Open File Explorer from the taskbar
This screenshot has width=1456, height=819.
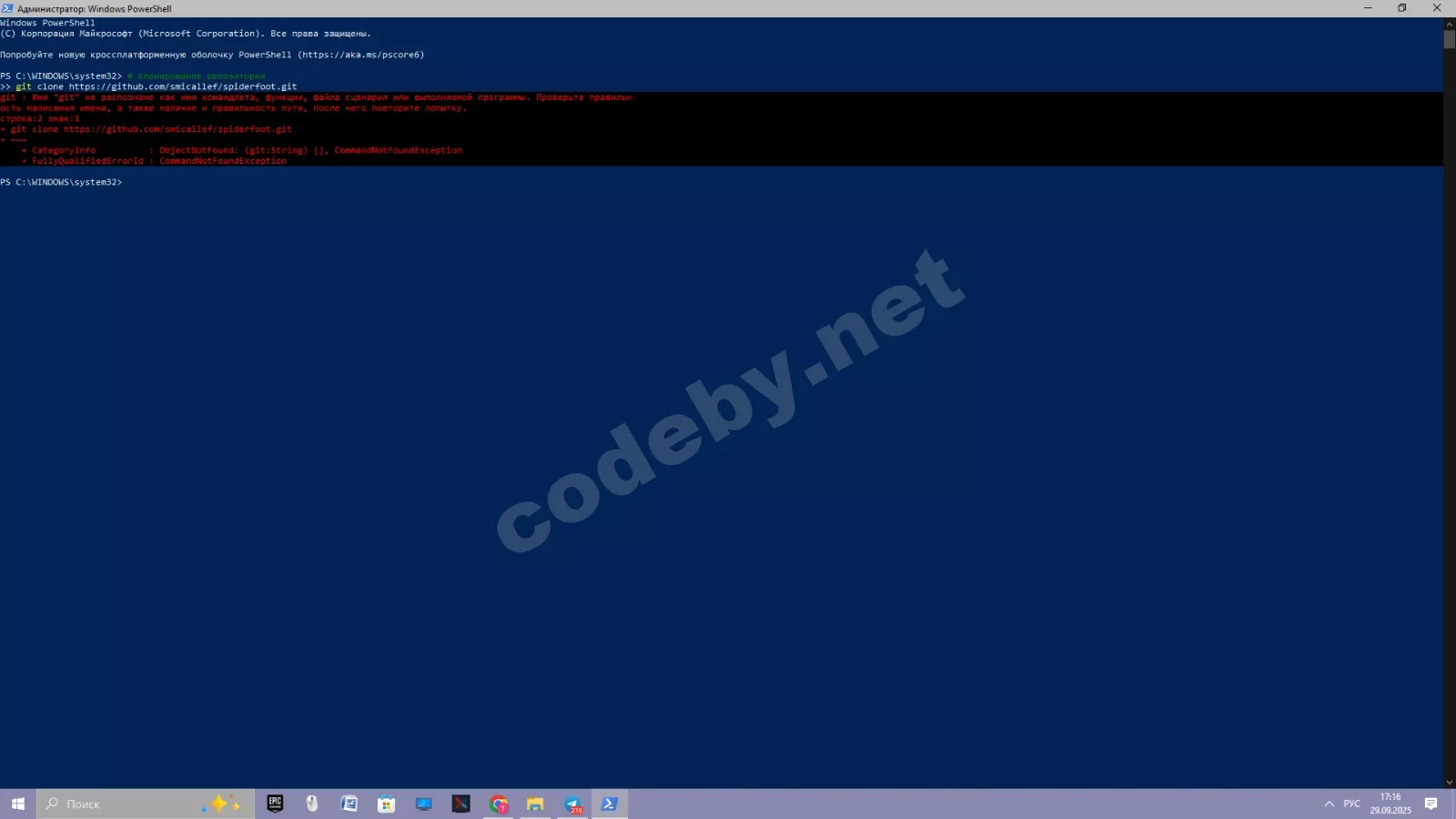[x=535, y=804]
